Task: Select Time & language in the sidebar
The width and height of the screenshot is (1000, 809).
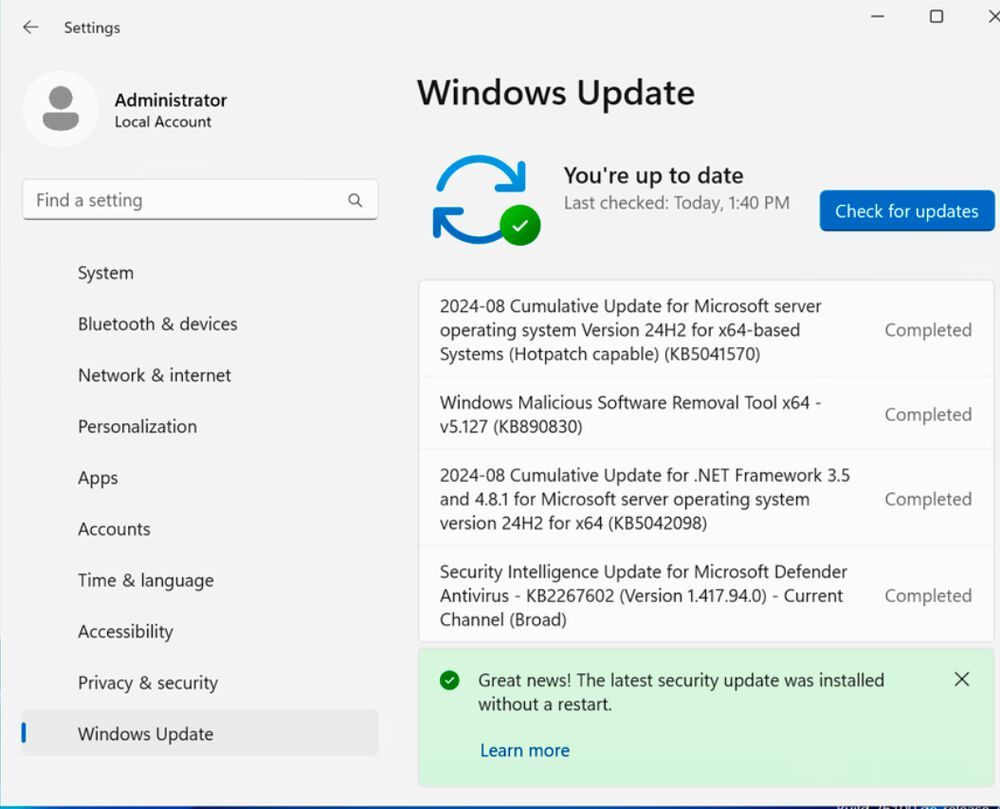Action: (x=145, y=580)
